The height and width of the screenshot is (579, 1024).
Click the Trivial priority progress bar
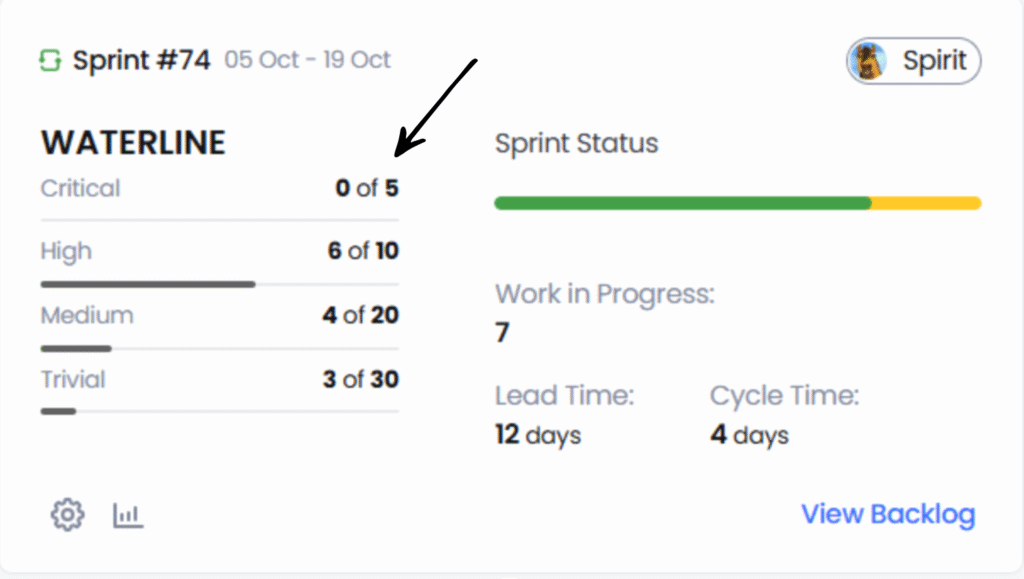(58, 411)
